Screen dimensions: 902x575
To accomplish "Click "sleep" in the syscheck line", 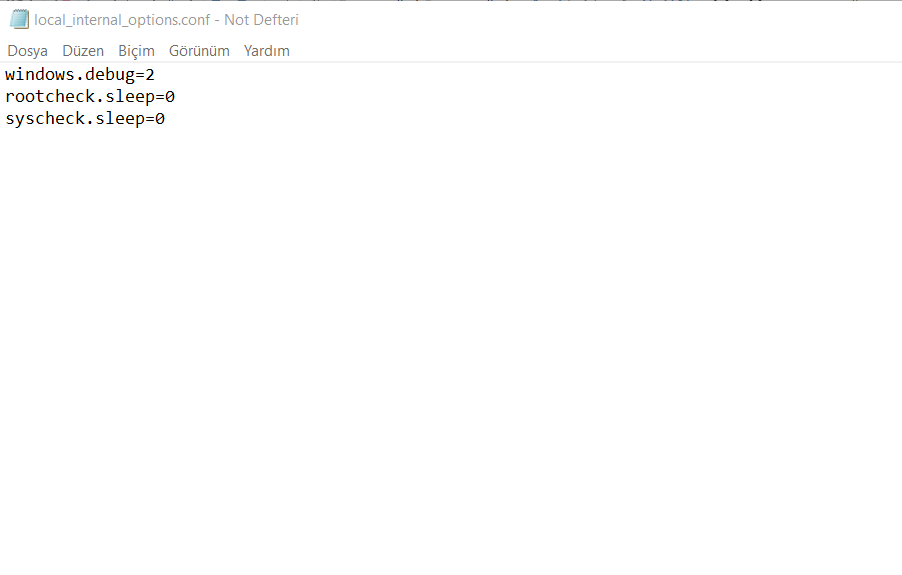I will pos(119,118).
